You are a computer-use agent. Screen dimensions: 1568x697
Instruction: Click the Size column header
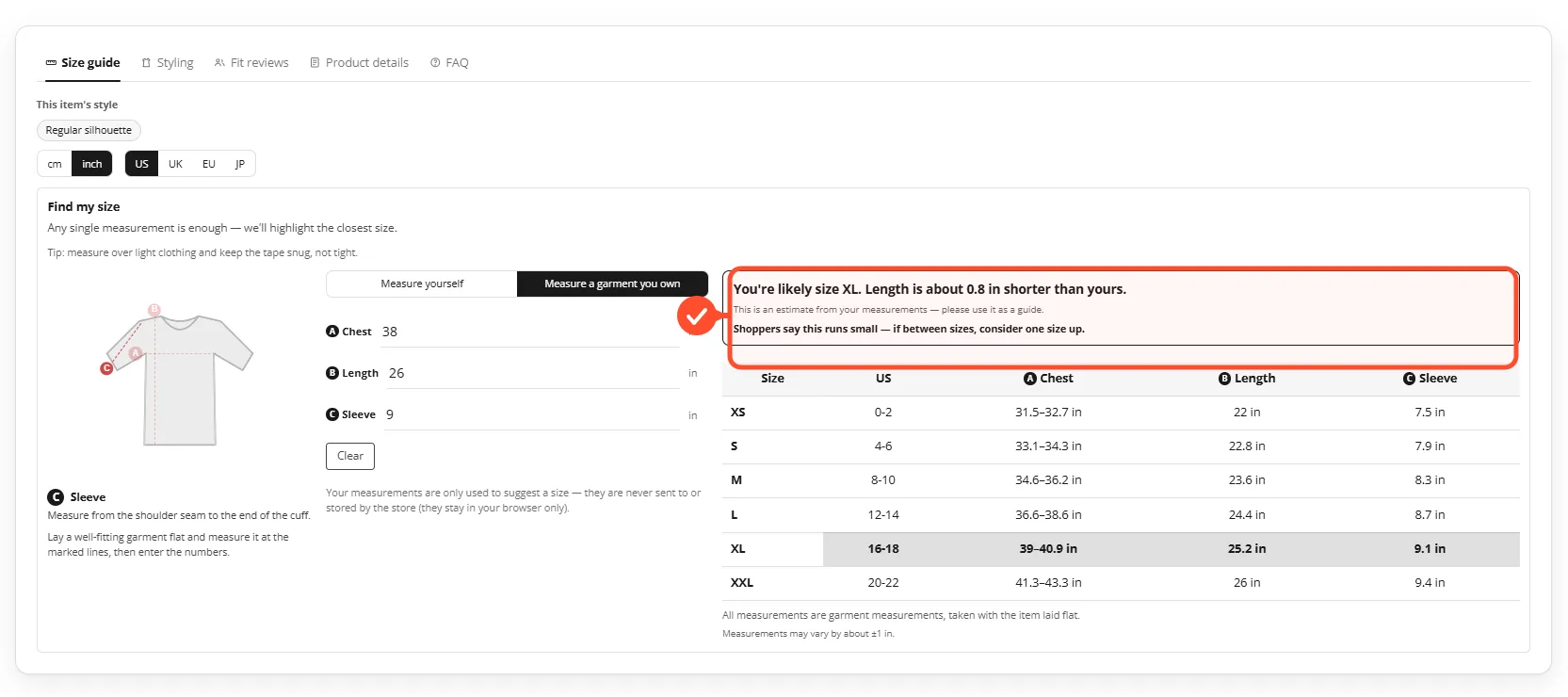pos(772,379)
